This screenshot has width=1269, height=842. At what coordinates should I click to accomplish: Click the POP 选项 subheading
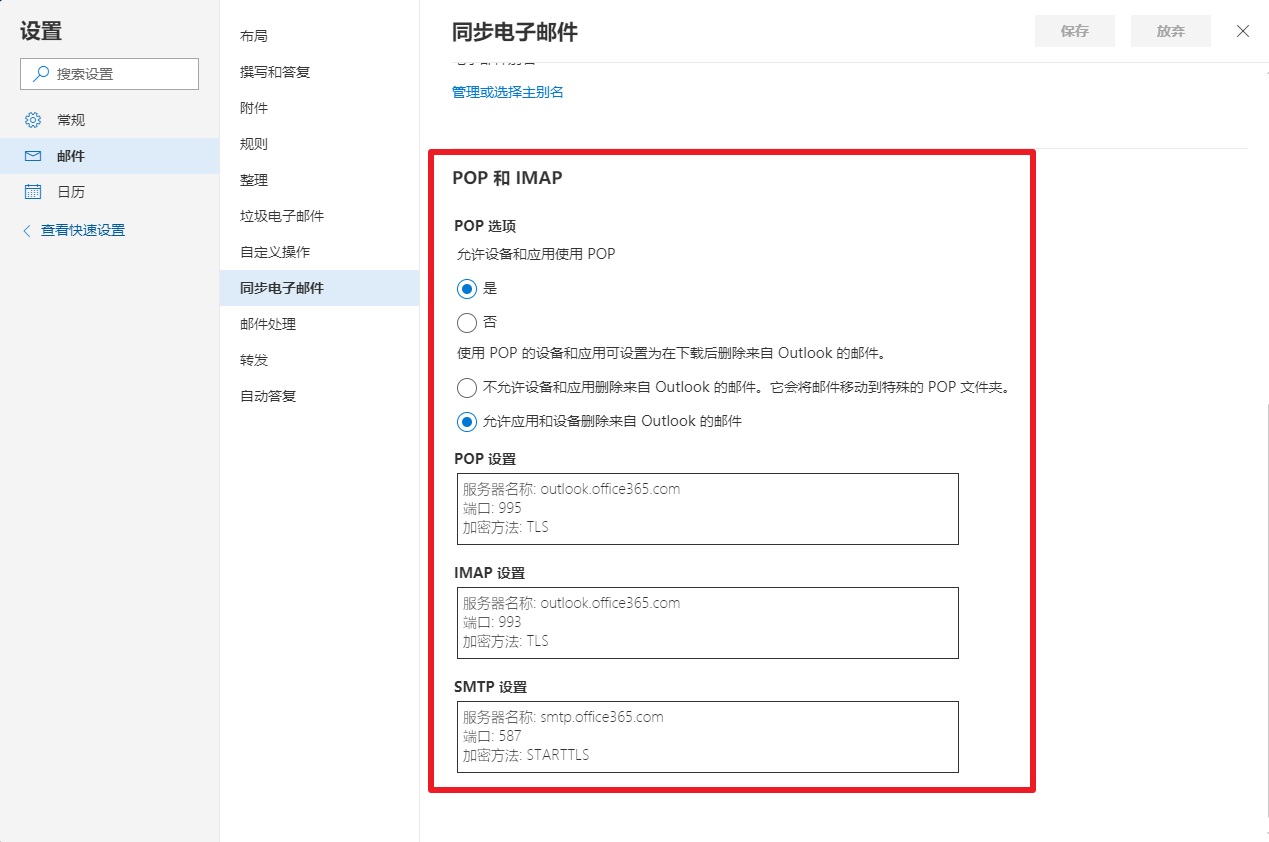[x=485, y=226]
